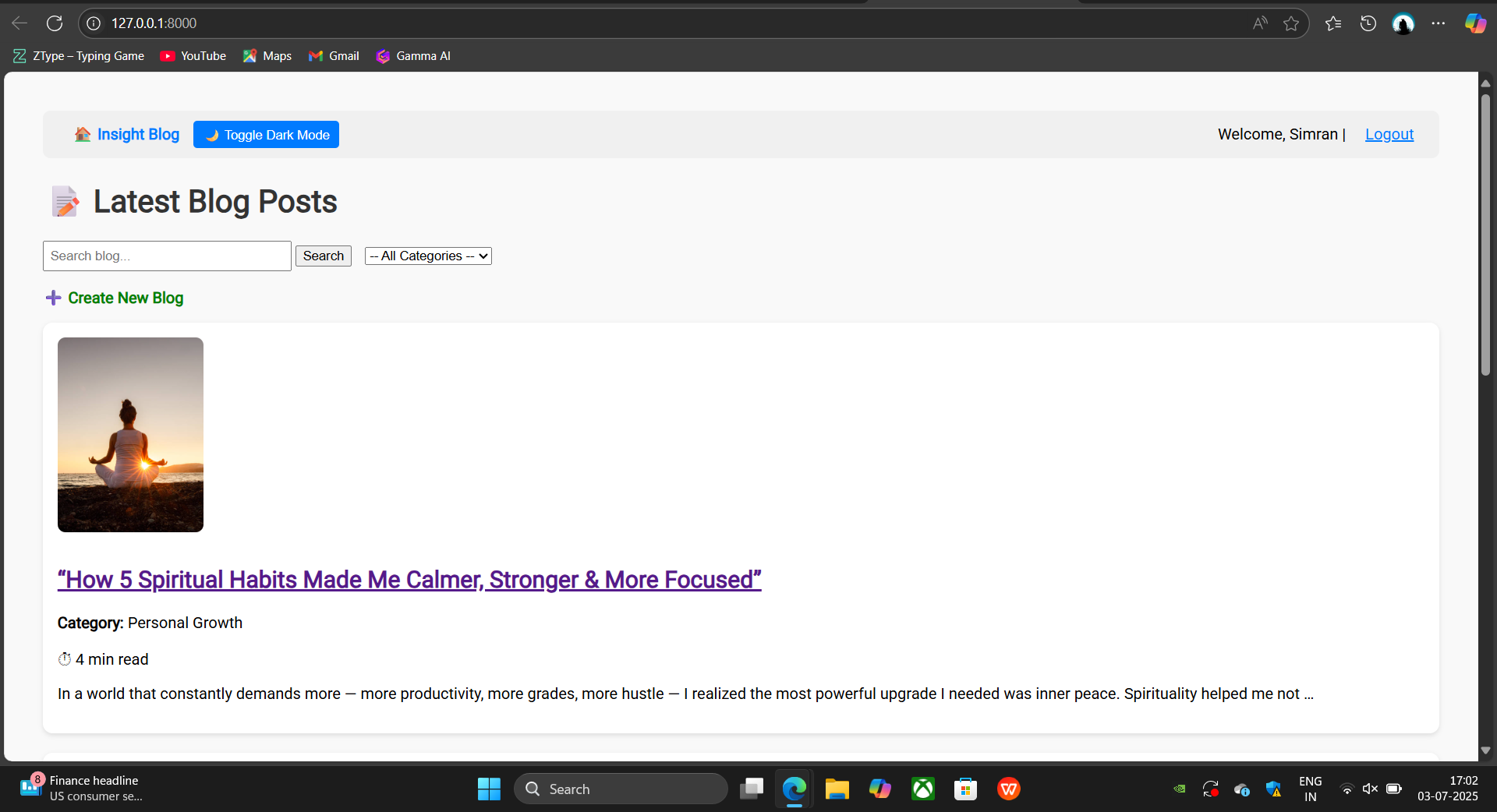Open the Gamma AI bookmark
This screenshot has width=1497, height=812.
pyautogui.click(x=413, y=56)
